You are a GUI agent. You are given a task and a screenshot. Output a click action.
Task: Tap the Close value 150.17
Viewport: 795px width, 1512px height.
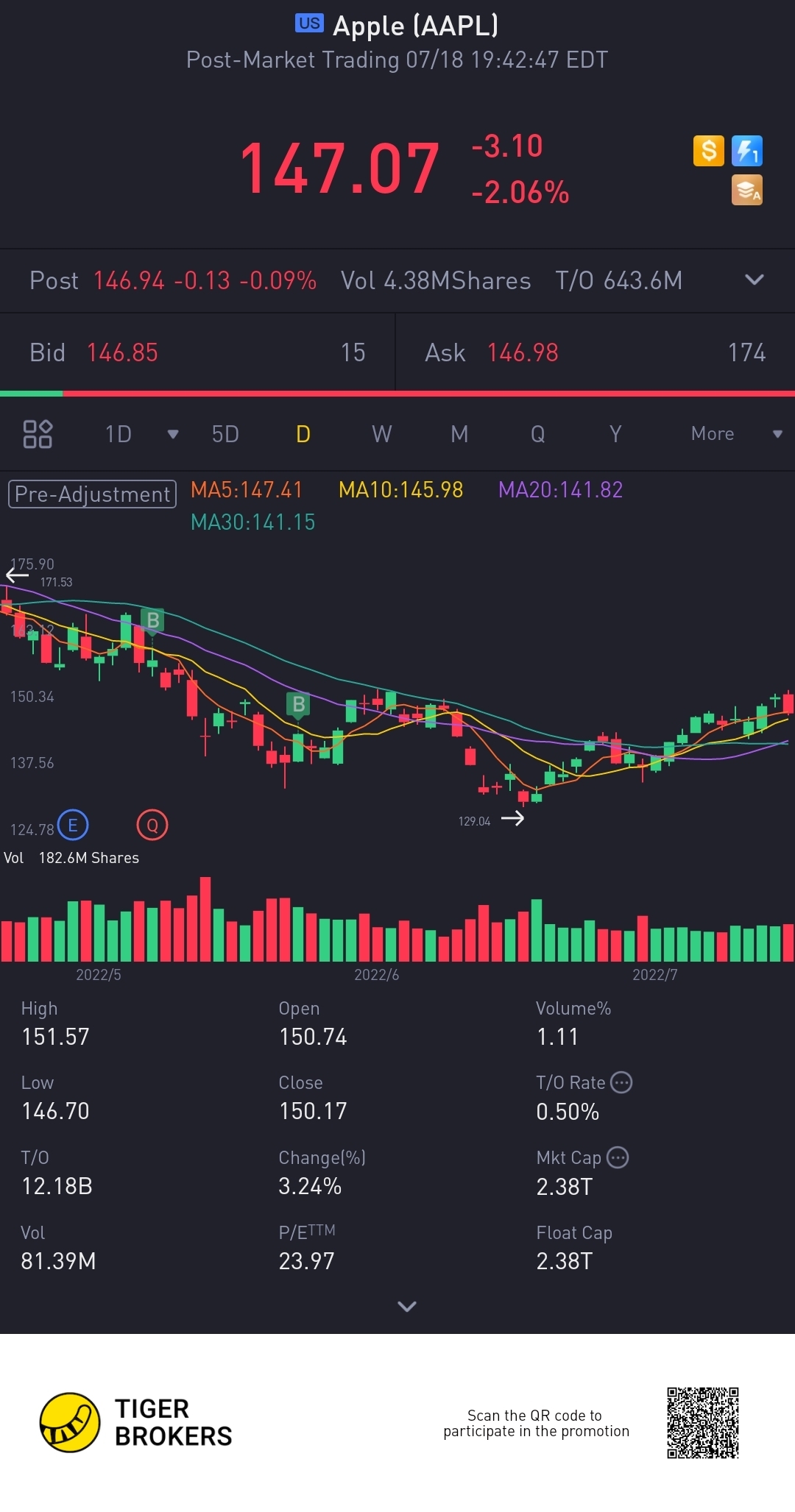coord(313,1111)
